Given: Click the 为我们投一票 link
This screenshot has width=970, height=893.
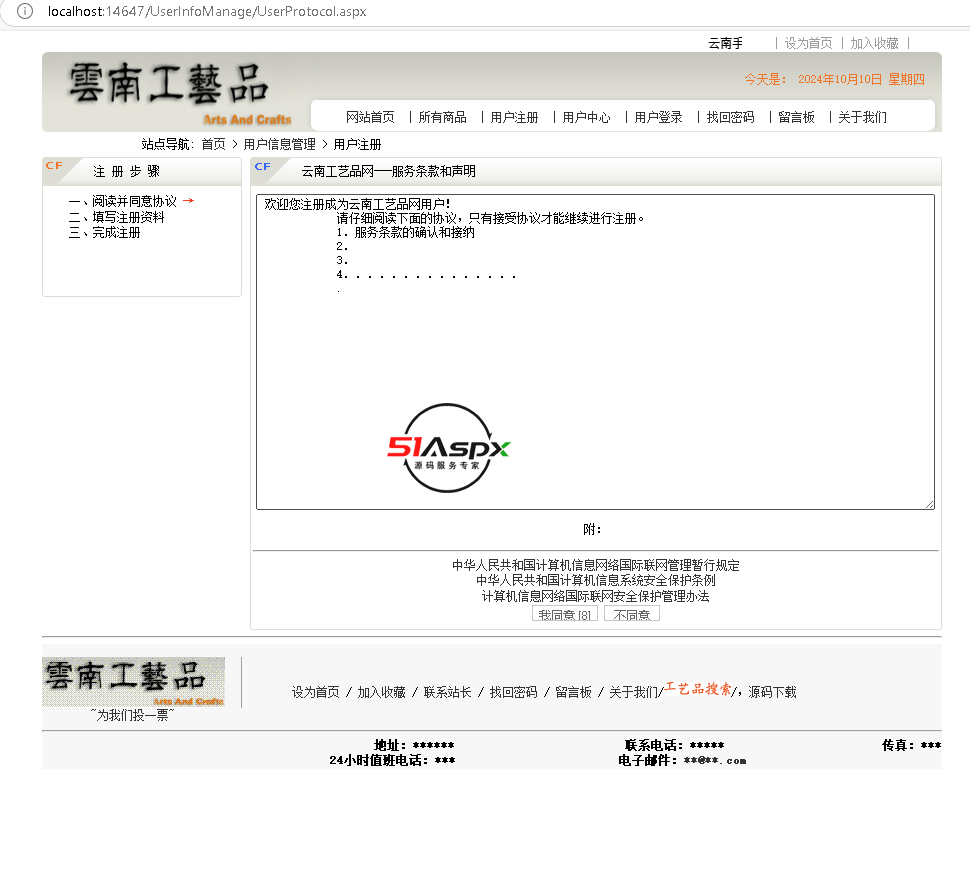Looking at the screenshot, I should [132, 716].
